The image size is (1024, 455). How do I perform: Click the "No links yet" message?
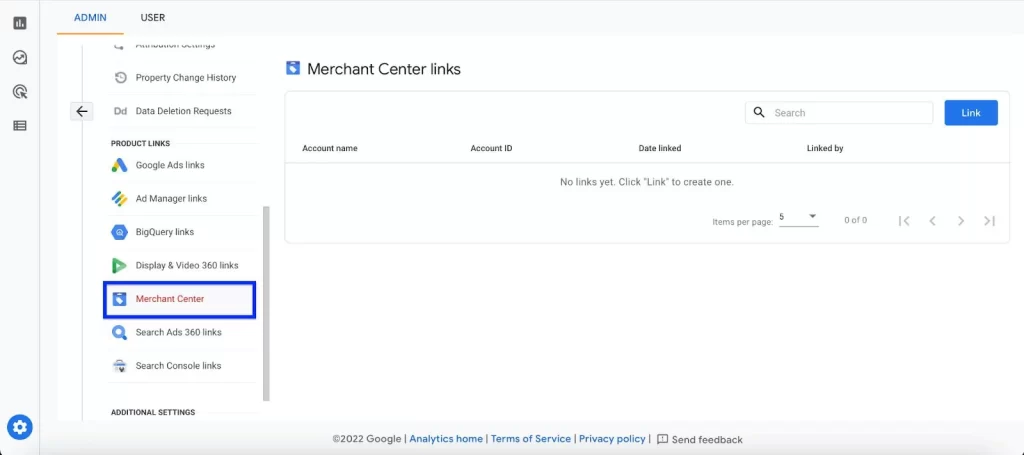point(647,182)
